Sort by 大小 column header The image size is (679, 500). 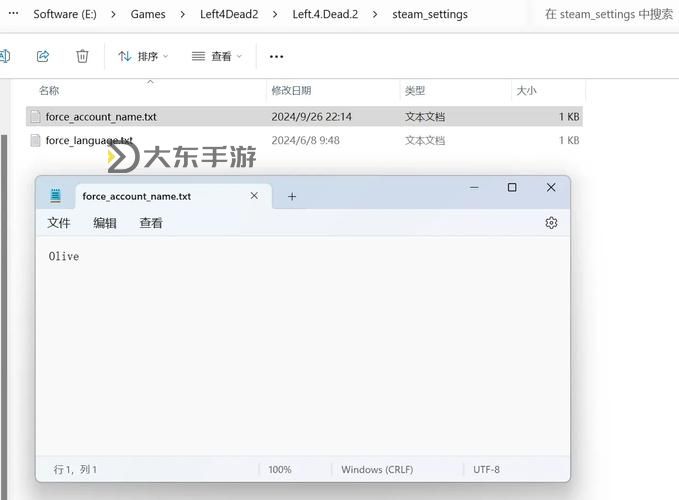click(526, 90)
